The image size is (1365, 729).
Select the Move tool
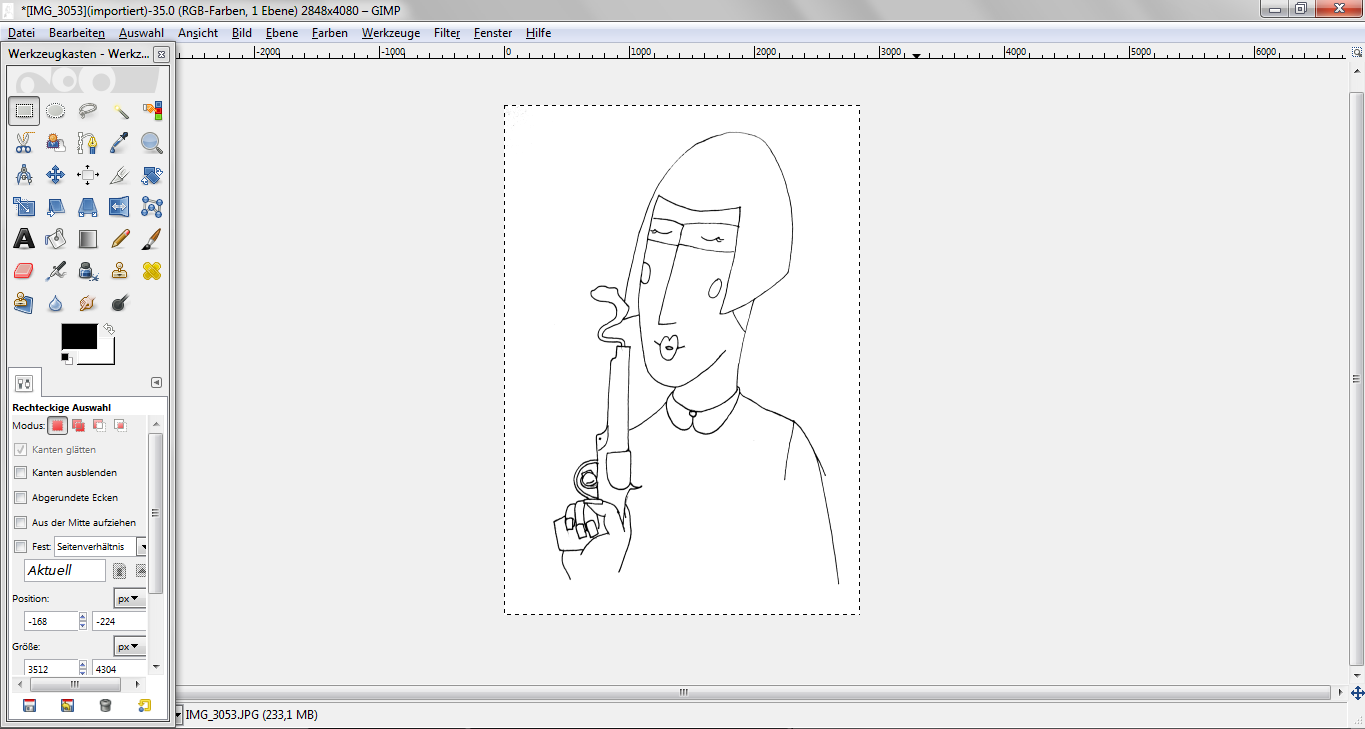(56, 175)
